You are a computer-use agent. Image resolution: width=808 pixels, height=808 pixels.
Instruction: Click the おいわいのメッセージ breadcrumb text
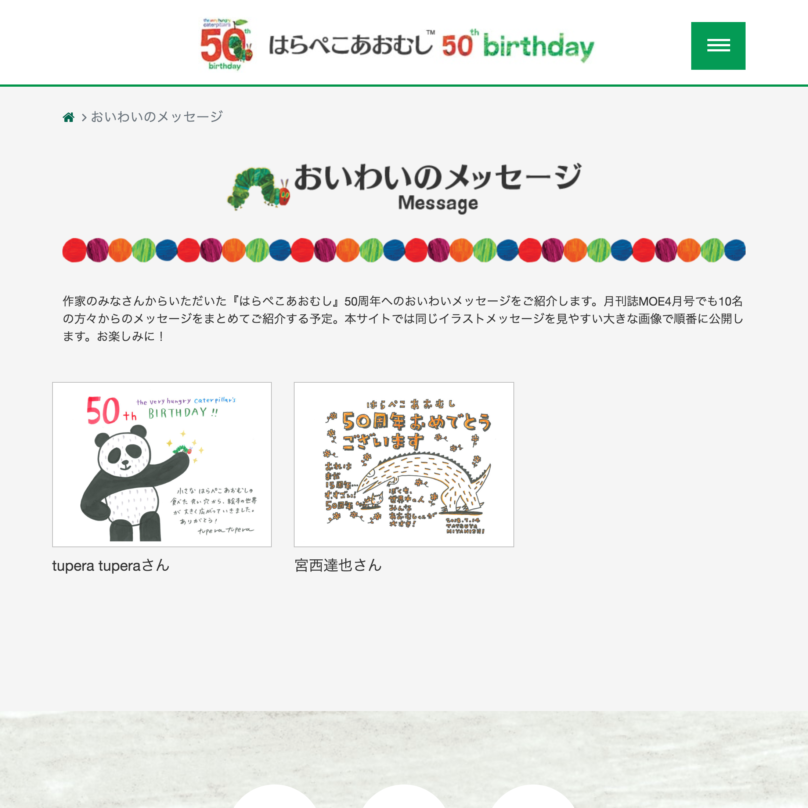pos(157,117)
